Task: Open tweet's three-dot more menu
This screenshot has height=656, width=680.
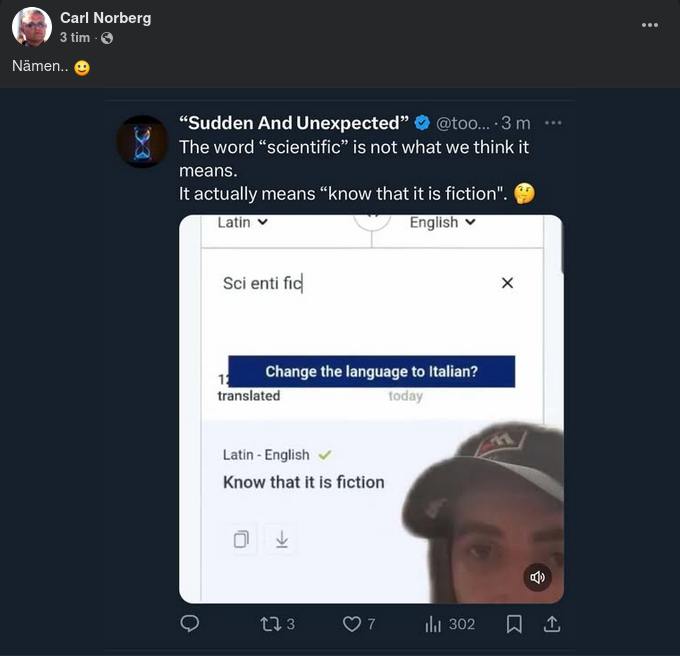Action: (553, 123)
